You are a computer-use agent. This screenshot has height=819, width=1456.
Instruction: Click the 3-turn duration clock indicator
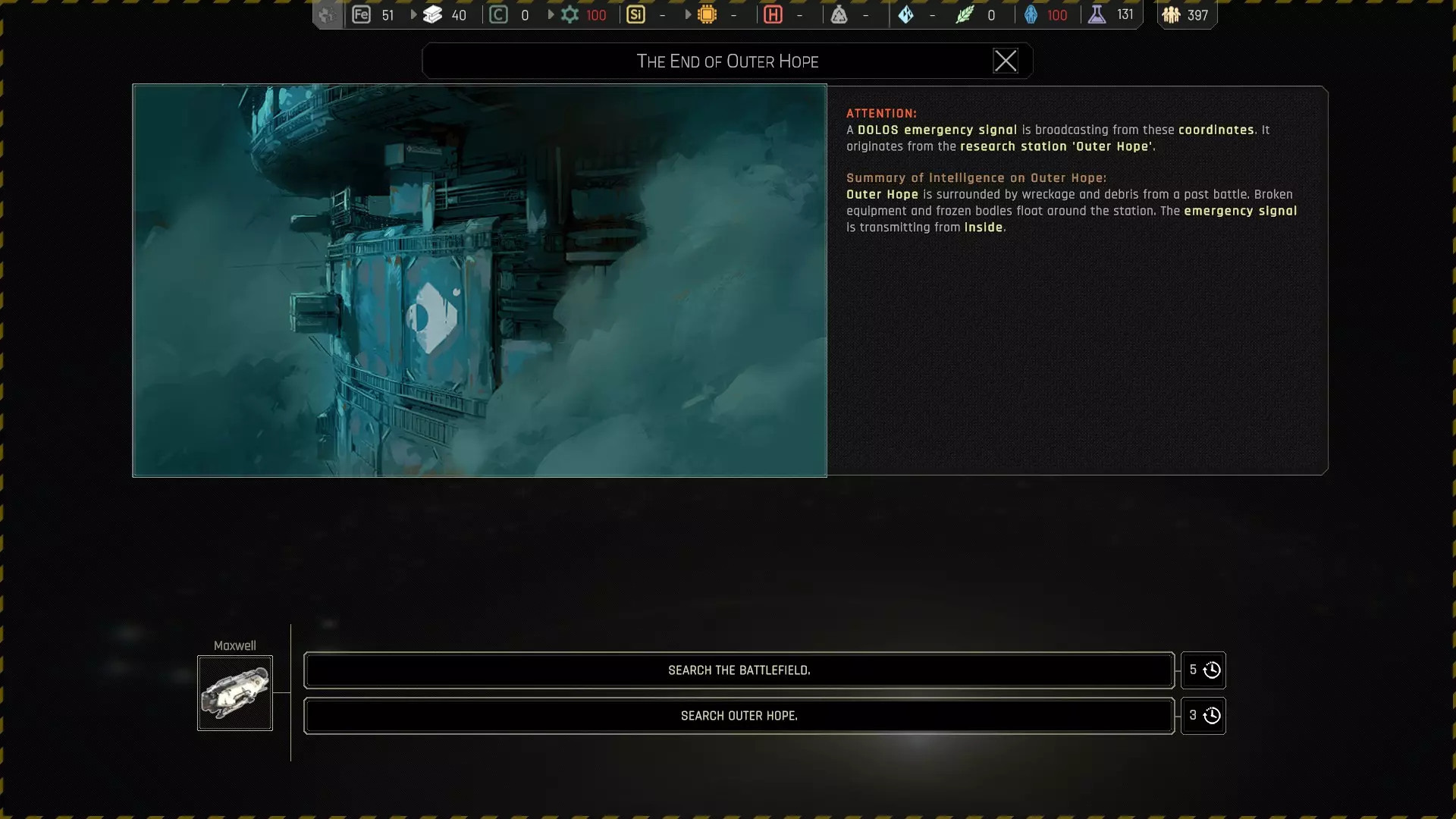(1203, 716)
